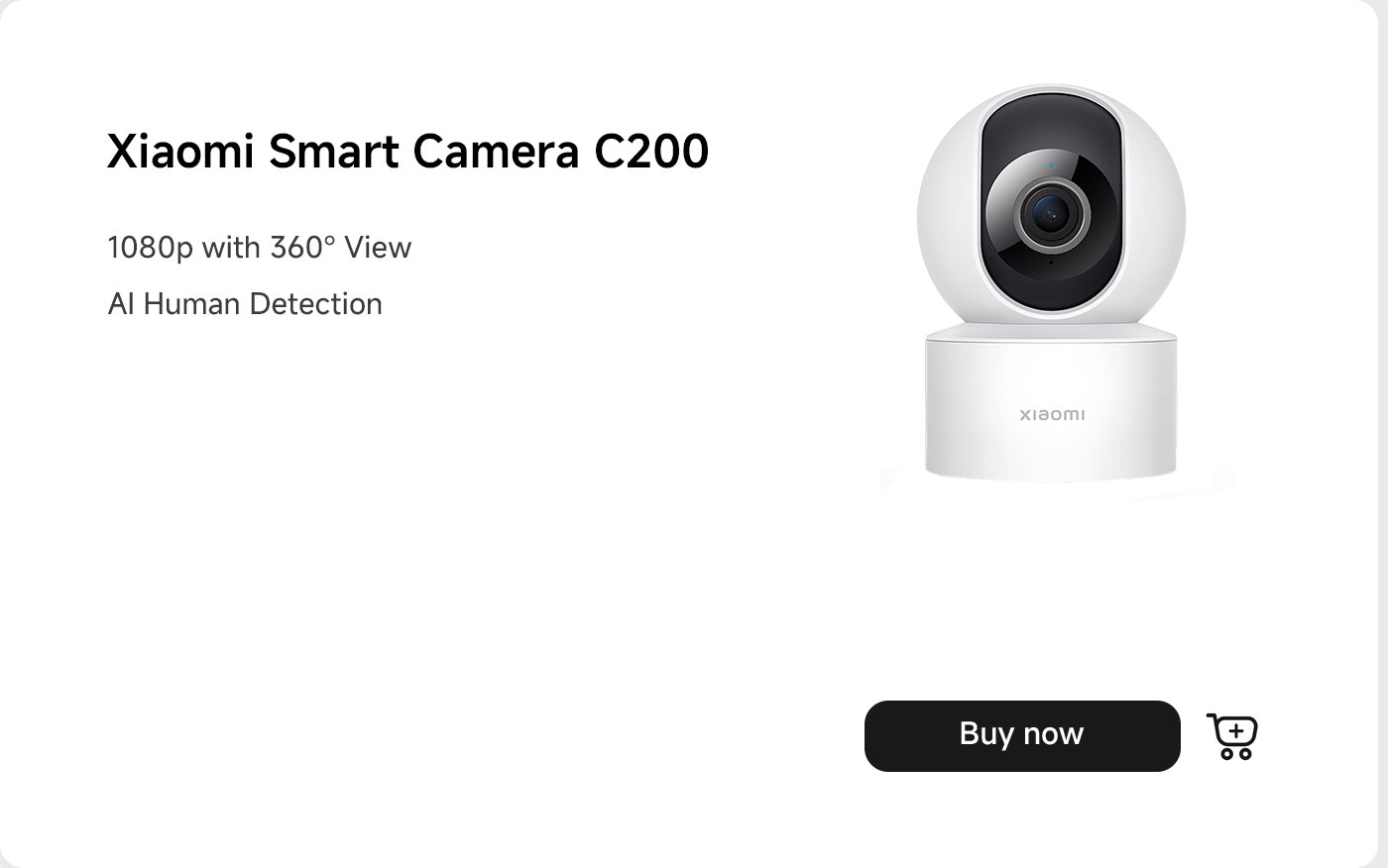Open the Xiaomi Smart Camera C200 title
This screenshot has height=868, width=1388.
[x=407, y=152]
